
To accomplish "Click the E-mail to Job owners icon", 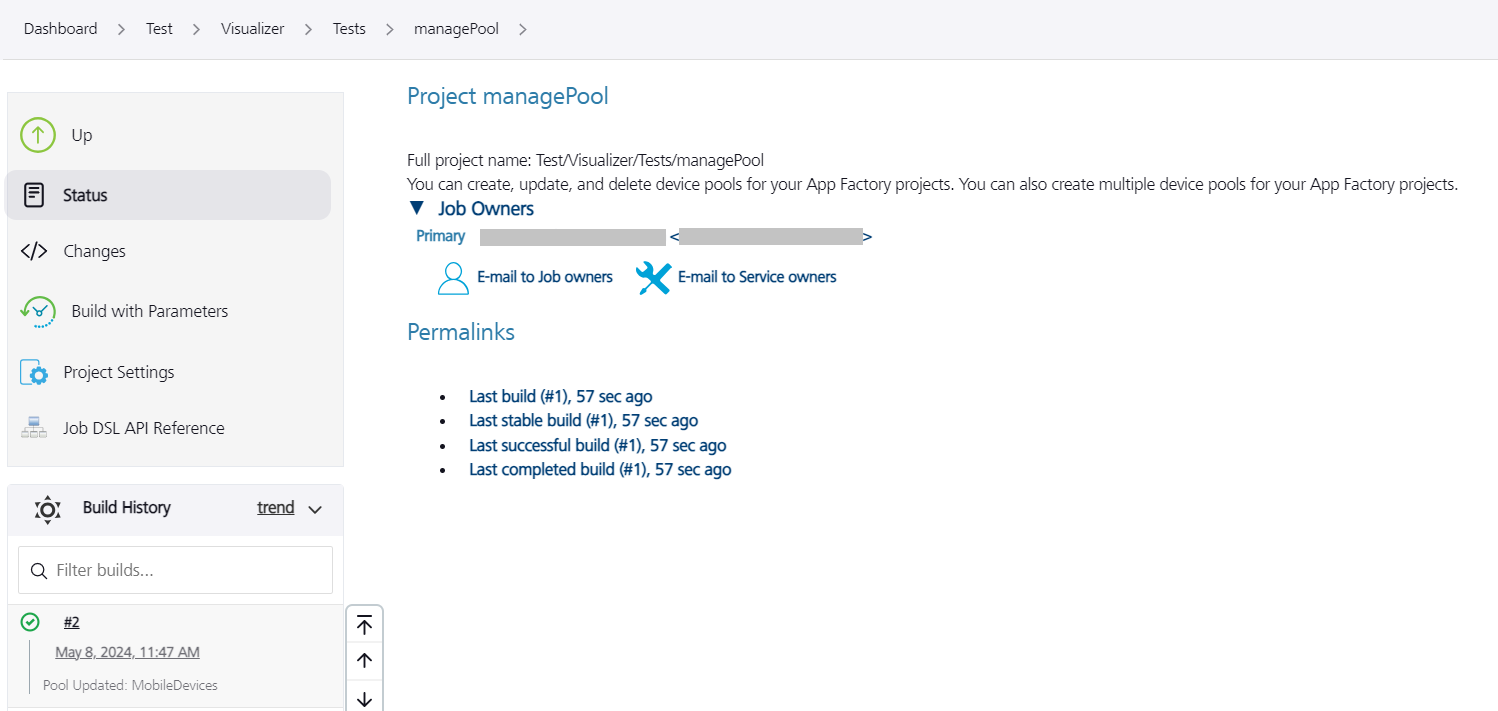I will click(453, 277).
